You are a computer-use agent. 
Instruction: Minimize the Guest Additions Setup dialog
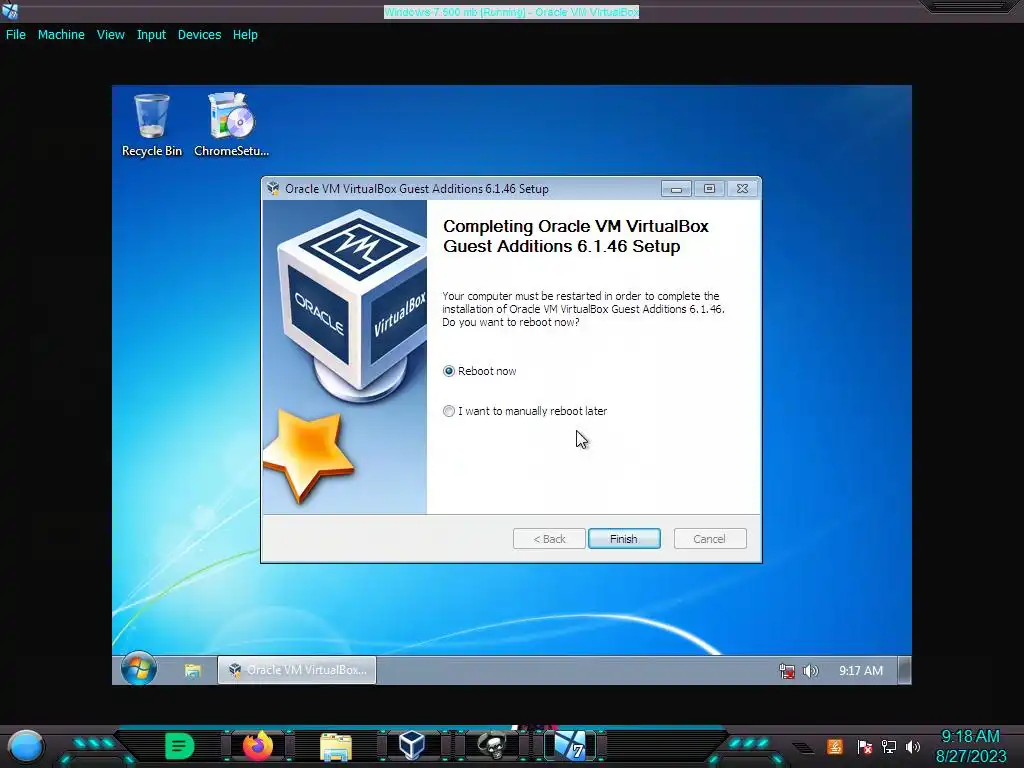coord(677,189)
